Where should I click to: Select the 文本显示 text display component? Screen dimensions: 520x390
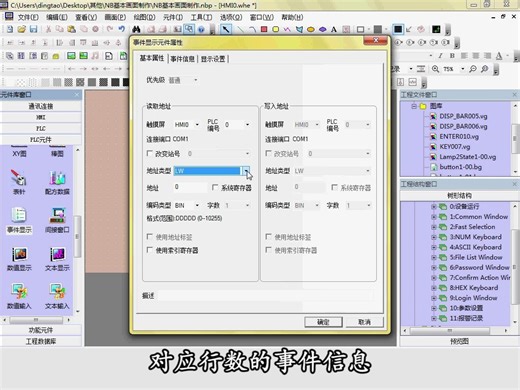click(x=57, y=259)
